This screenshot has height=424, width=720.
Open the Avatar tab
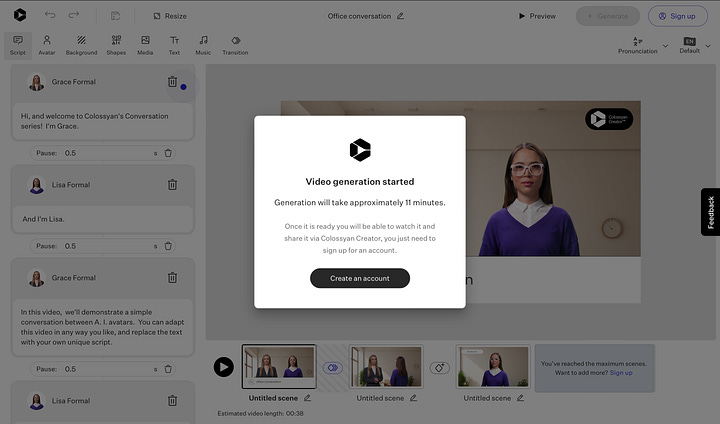point(47,45)
